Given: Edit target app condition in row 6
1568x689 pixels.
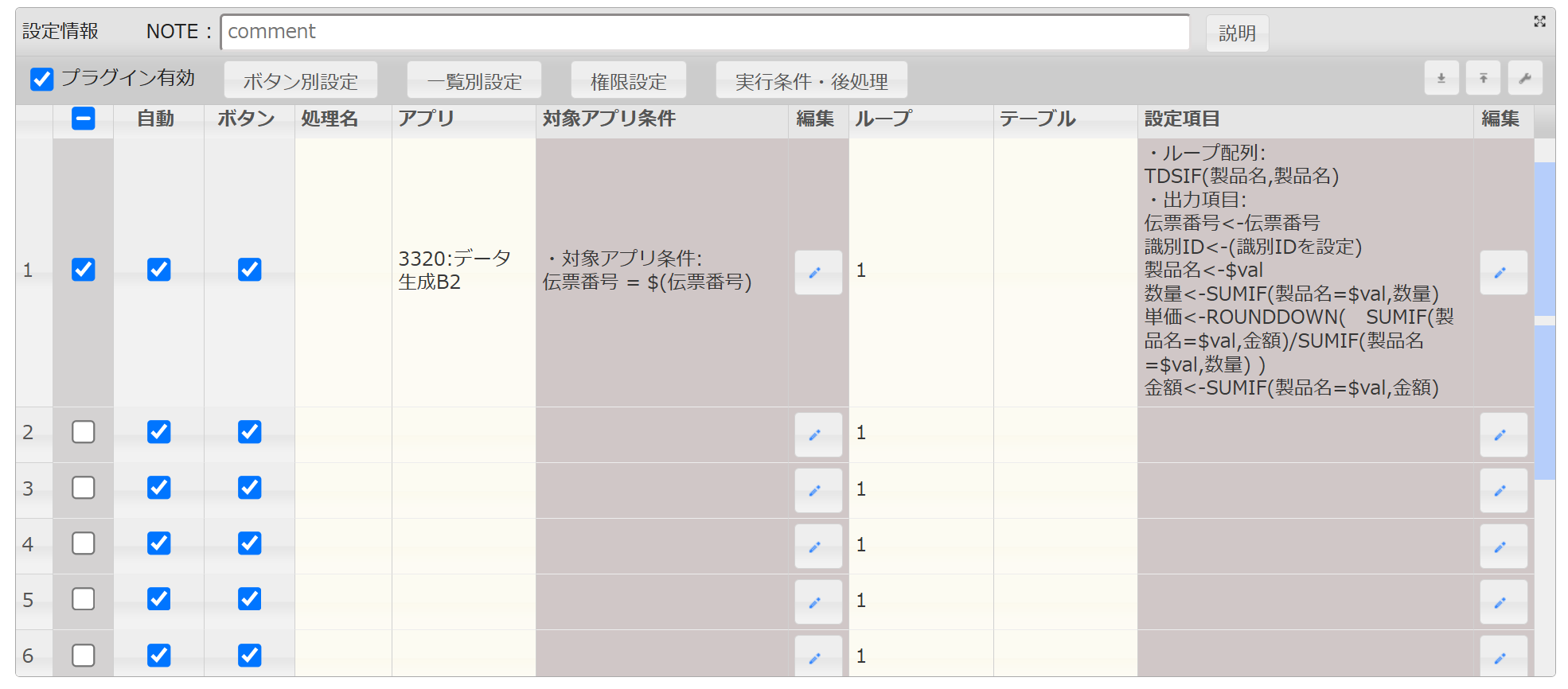Looking at the screenshot, I should tap(818, 656).
